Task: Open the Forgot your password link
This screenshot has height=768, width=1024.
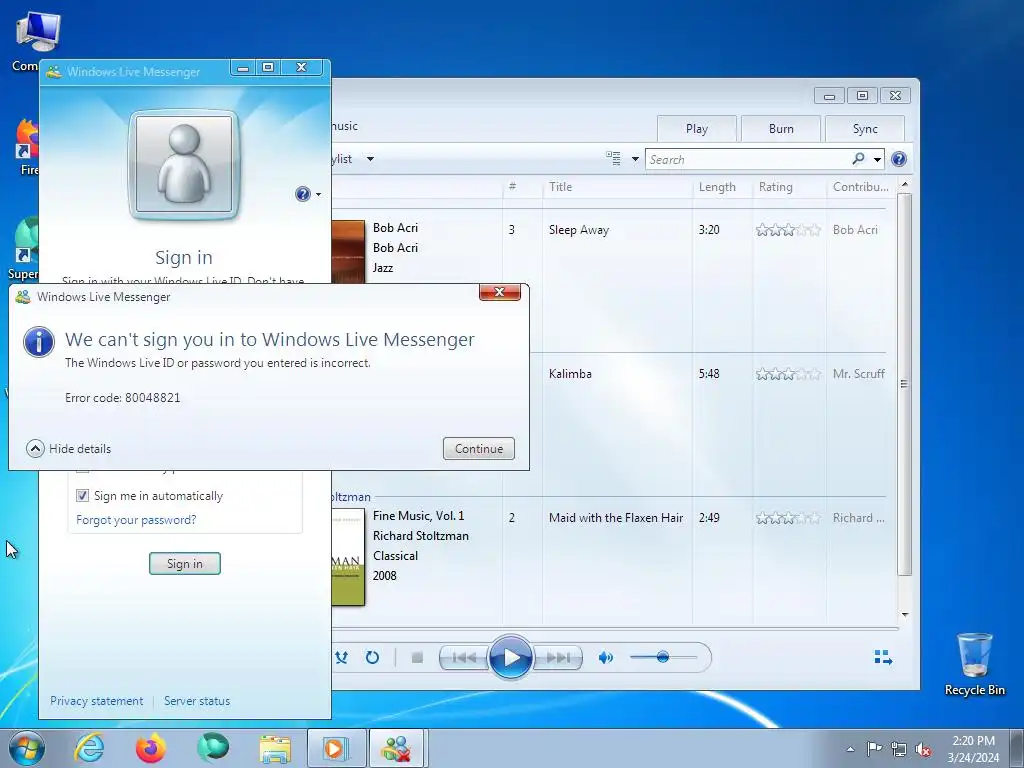Action: (136, 520)
